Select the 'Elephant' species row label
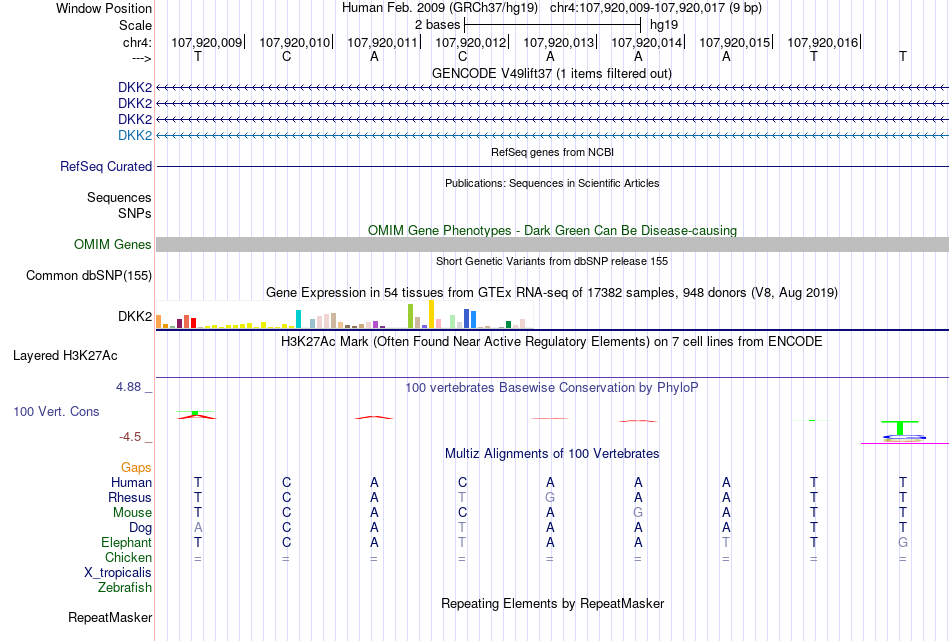 [x=126, y=542]
